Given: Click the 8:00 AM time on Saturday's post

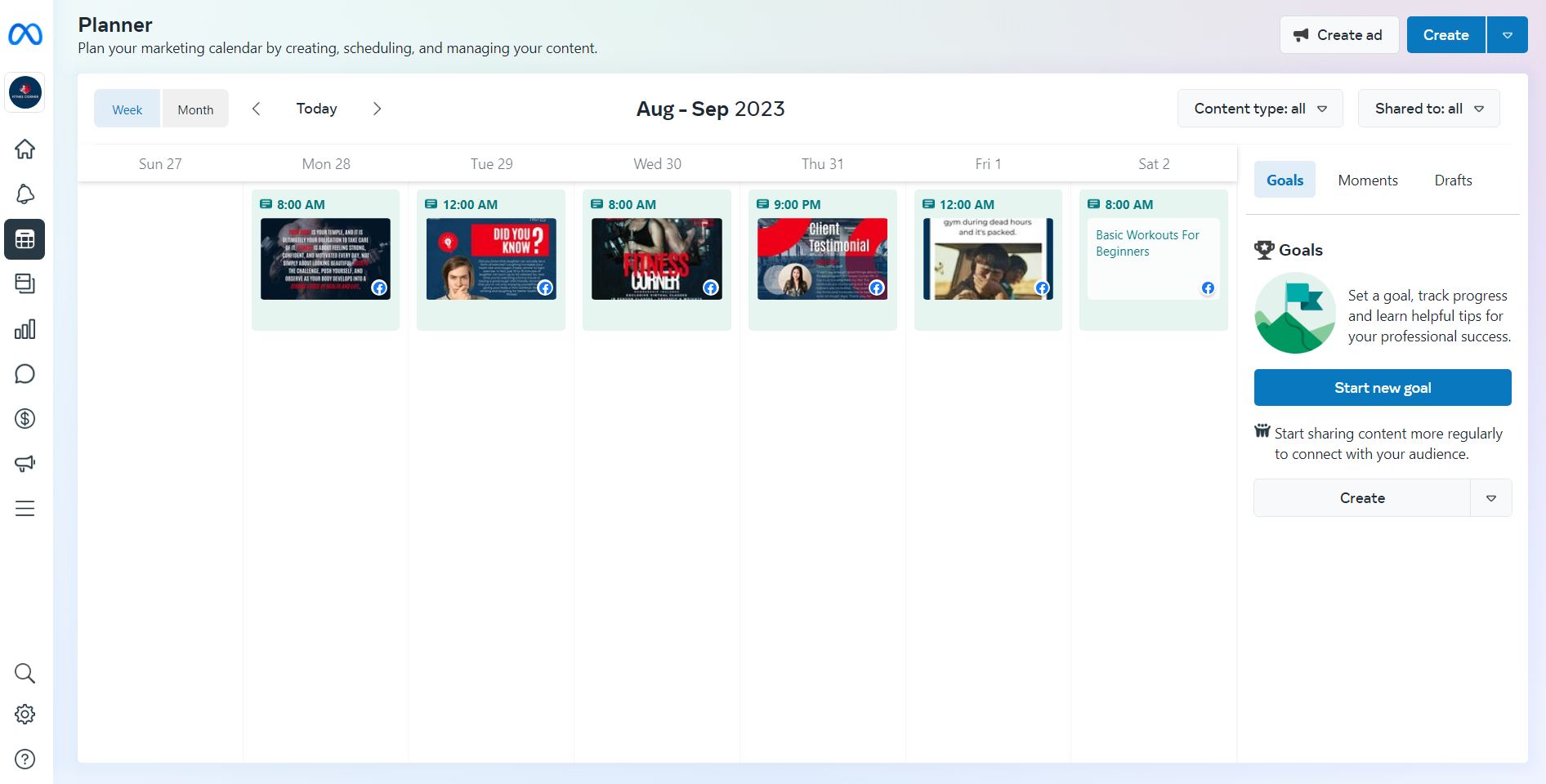Looking at the screenshot, I should click(x=1129, y=204).
